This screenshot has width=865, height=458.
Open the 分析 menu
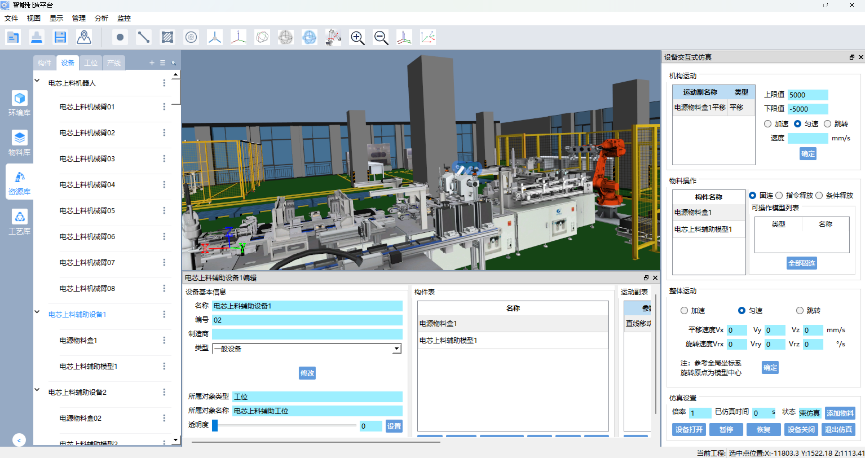click(x=102, y=18)
